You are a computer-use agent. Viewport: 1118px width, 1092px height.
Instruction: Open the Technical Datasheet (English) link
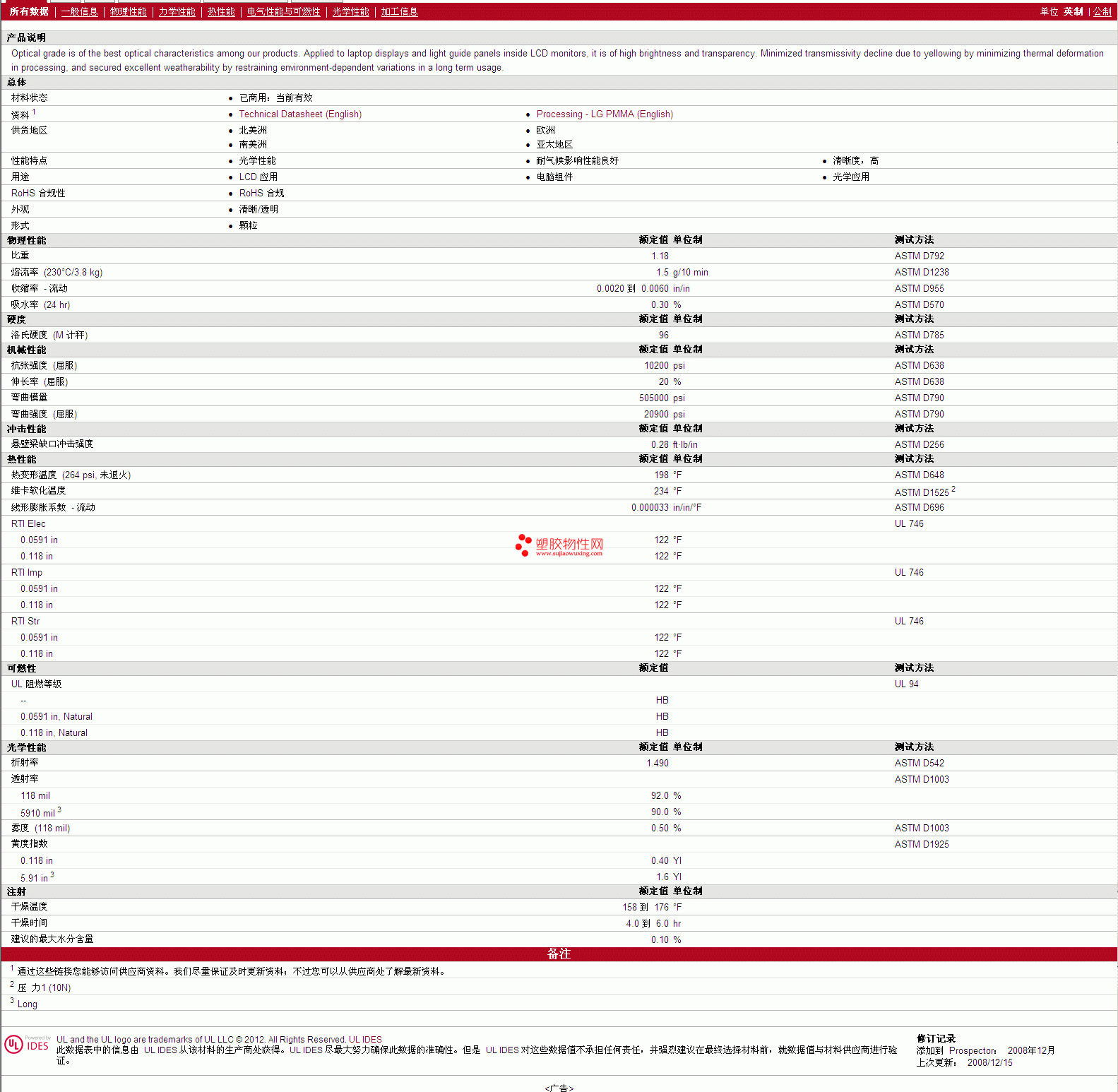(300, 114)
